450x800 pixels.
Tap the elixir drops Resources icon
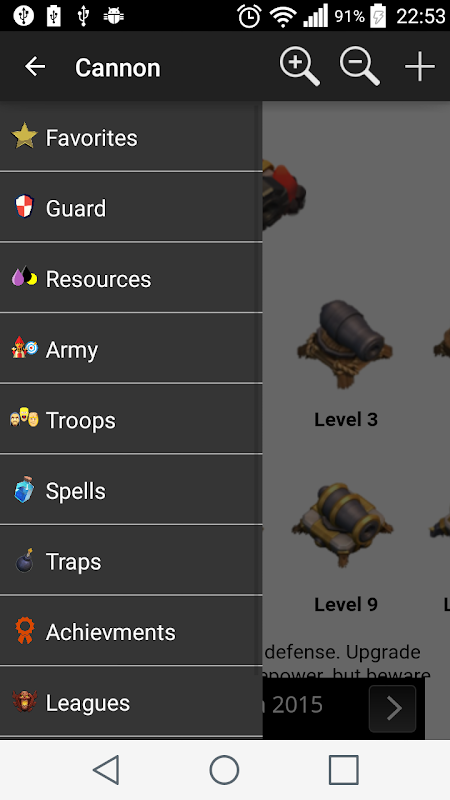tap(24, 277)
